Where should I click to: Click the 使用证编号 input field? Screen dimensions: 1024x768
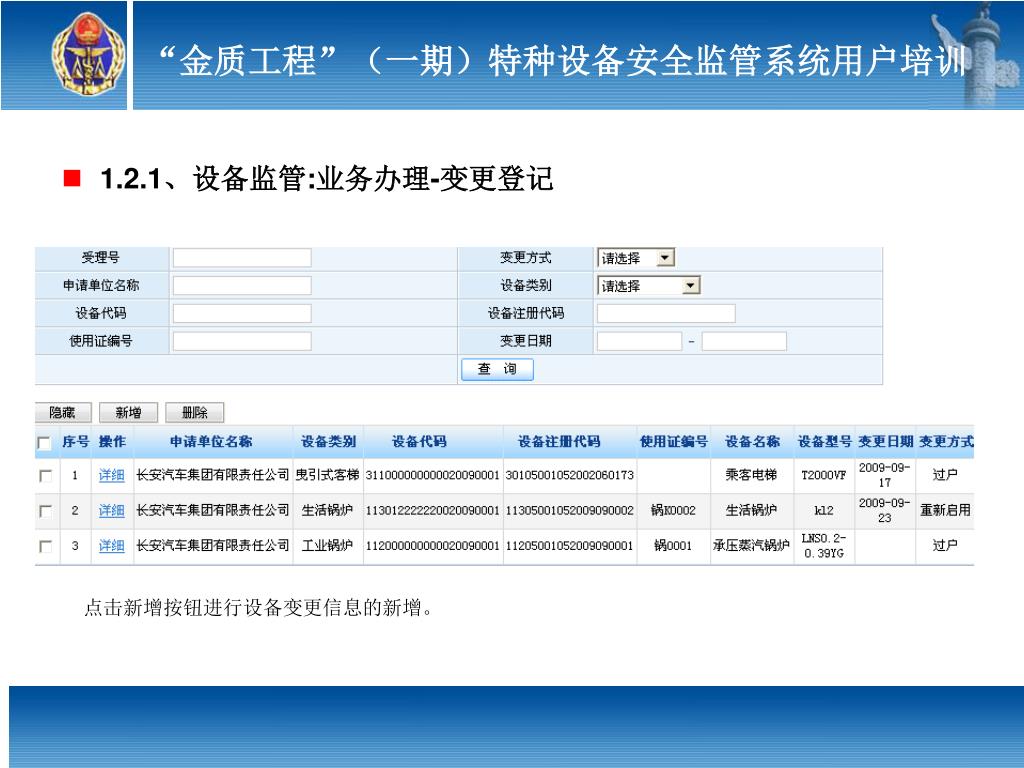(x=242, y=341)
